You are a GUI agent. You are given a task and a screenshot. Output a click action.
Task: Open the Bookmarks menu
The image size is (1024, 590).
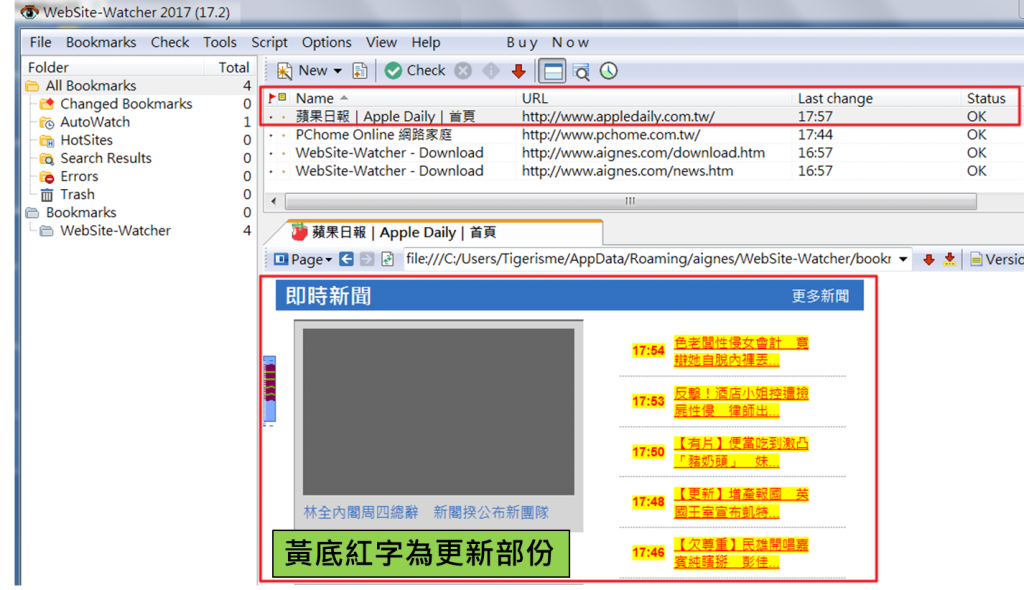tap(101, 42)
